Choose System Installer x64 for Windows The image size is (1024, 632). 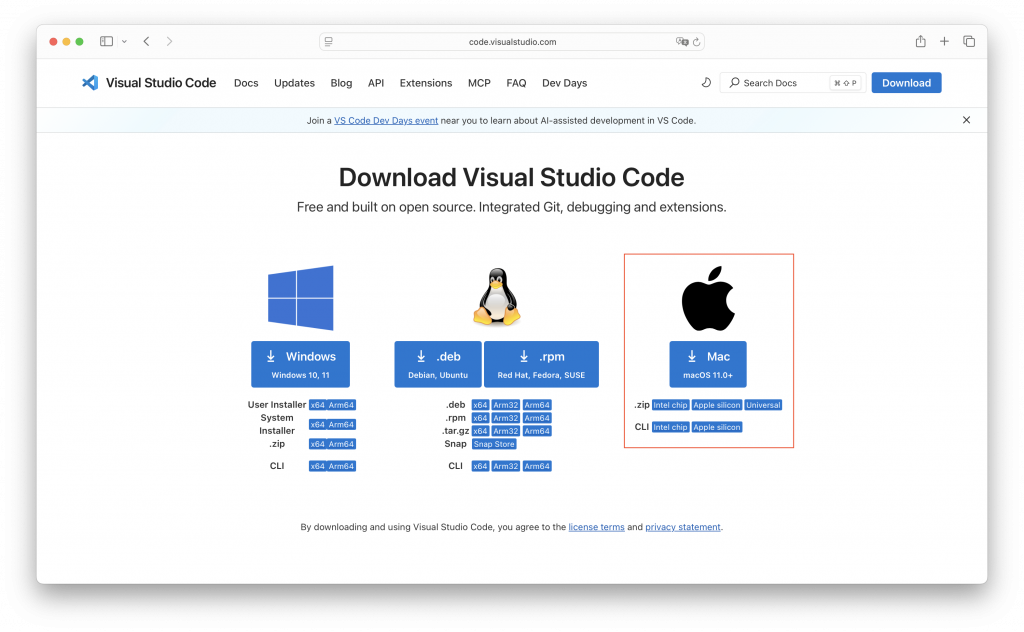(317, 424)
